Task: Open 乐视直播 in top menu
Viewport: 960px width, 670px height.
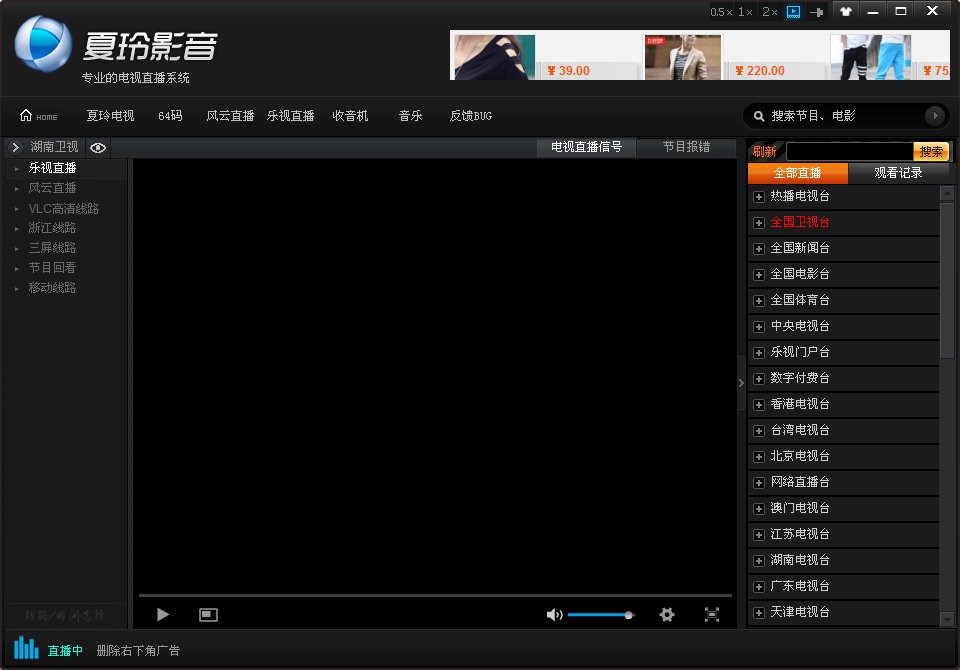Action: click(x=290, y=116)
